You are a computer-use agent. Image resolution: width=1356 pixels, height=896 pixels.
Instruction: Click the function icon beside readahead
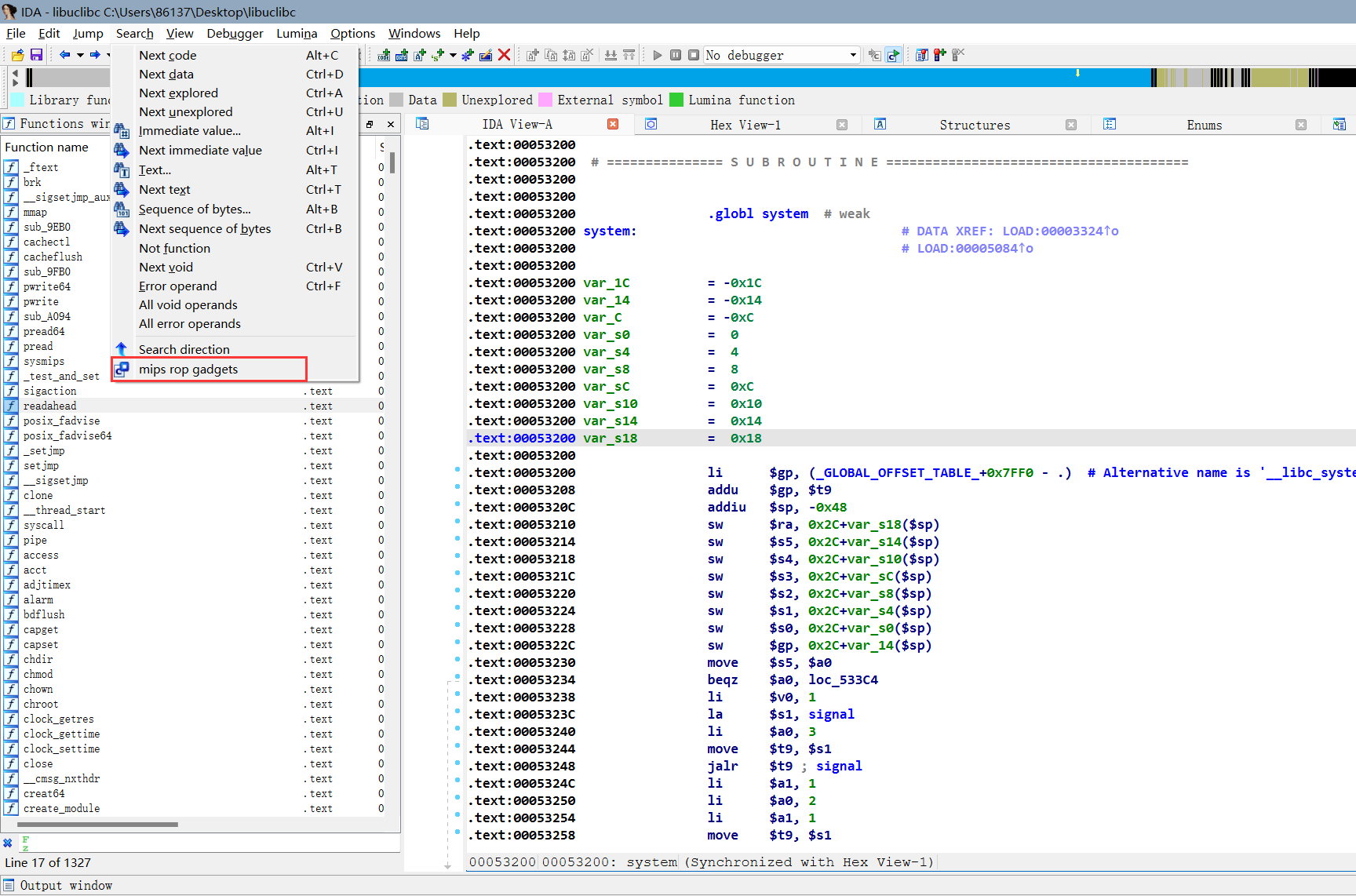point(11,406)
